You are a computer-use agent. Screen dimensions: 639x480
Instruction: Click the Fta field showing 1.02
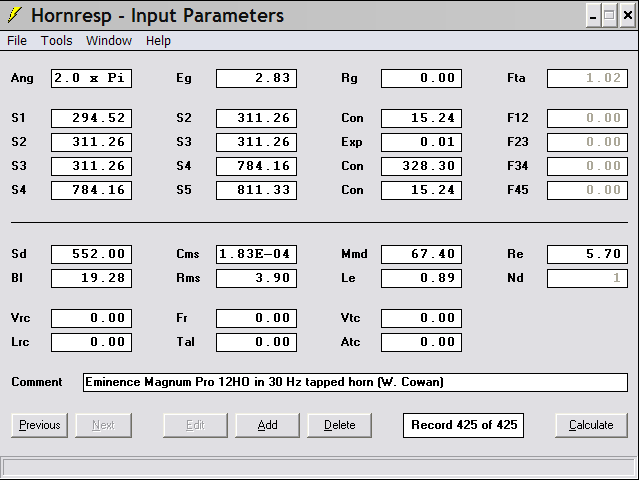tap(587, 78)
